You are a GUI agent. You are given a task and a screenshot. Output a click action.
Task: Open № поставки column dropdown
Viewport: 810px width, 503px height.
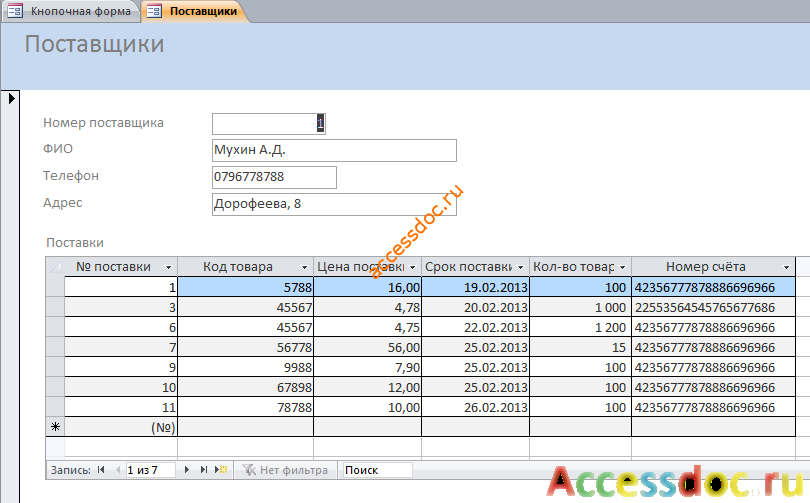[168, 268]
